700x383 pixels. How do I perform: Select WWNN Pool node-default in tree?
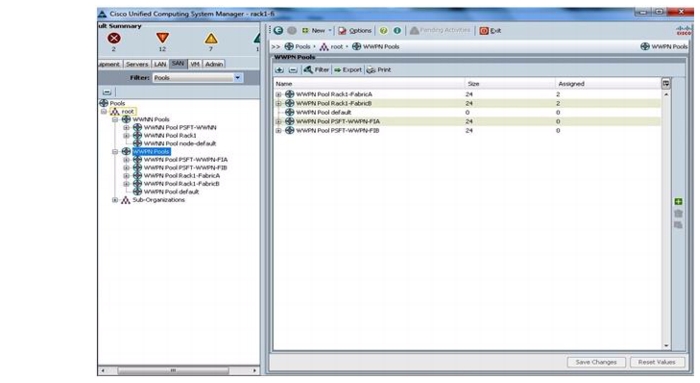(175, 144)
